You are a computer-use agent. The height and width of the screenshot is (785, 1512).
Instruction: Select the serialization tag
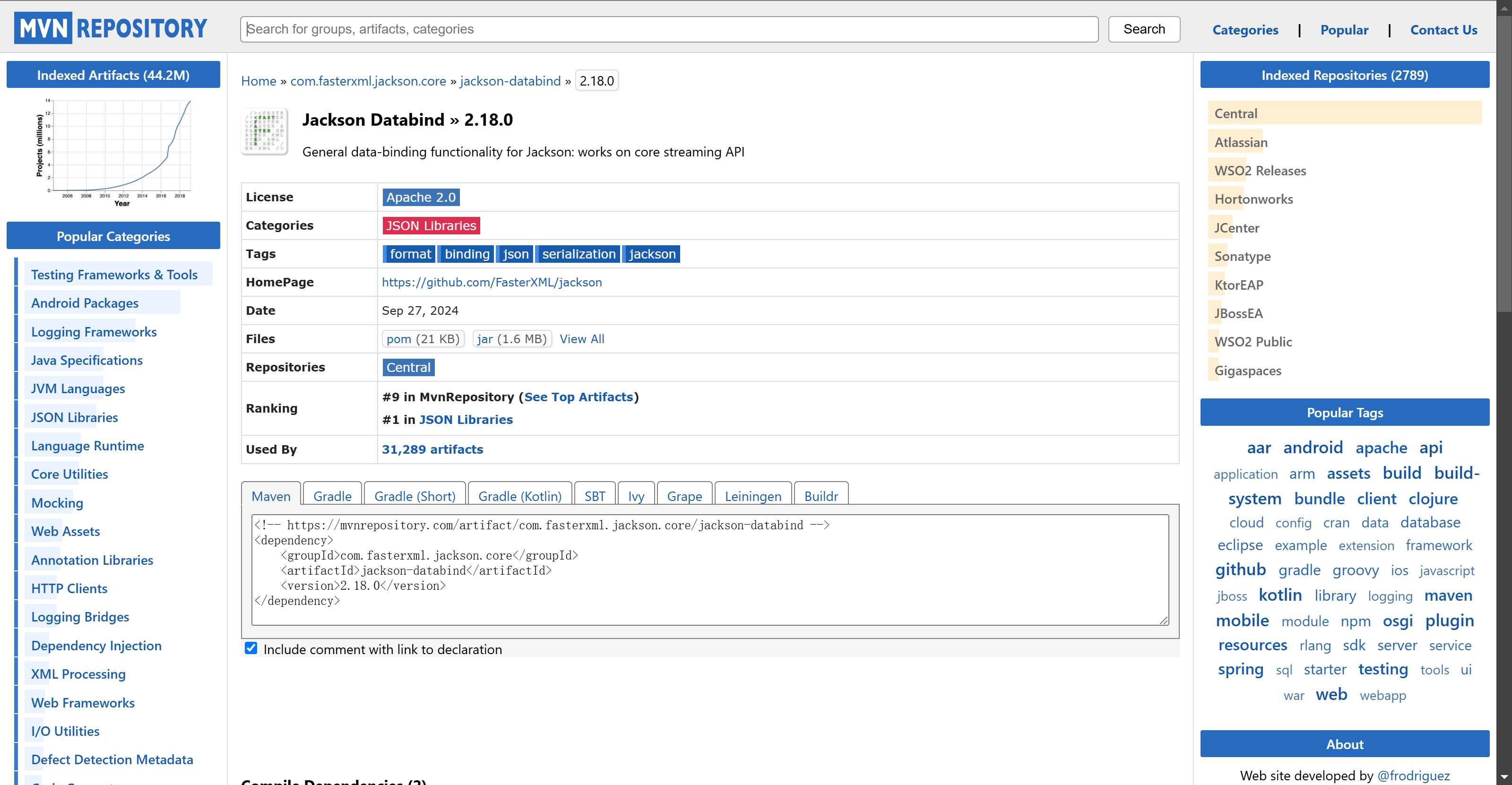coord(578,254)
